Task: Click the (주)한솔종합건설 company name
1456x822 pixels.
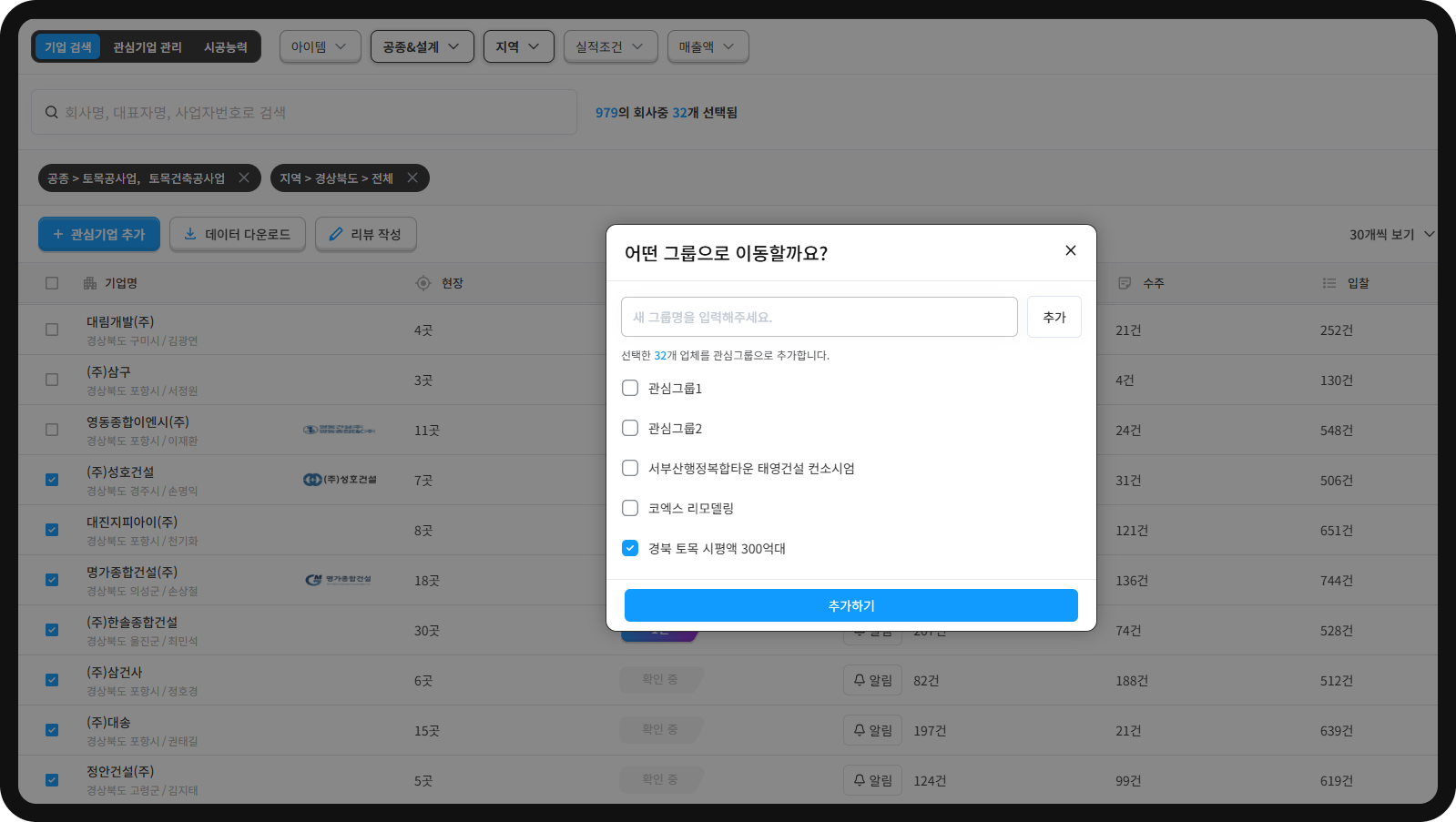Action: click(132, 622)
